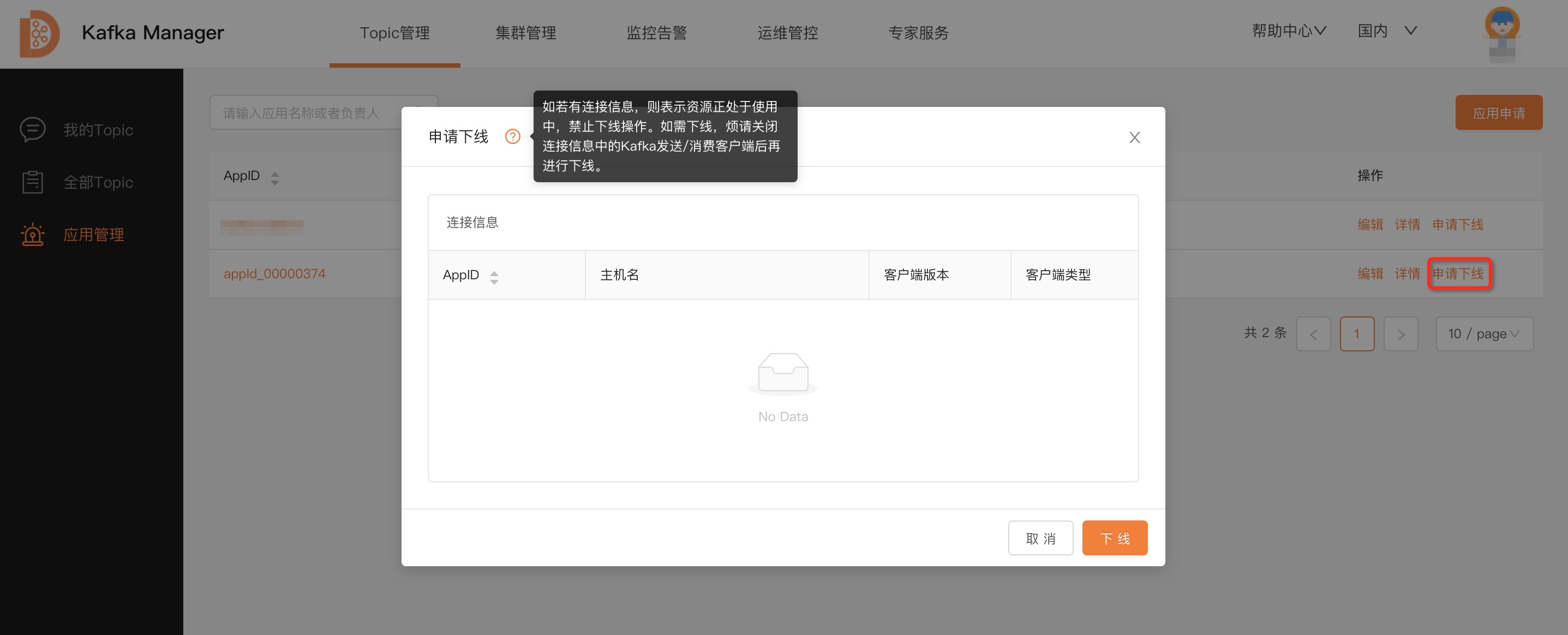Image resolution: width=1568 pixels, height=635 pixels.
Task: Click the 下线 confirm button
Action: pyautogui.click(x=1115, y=537)
